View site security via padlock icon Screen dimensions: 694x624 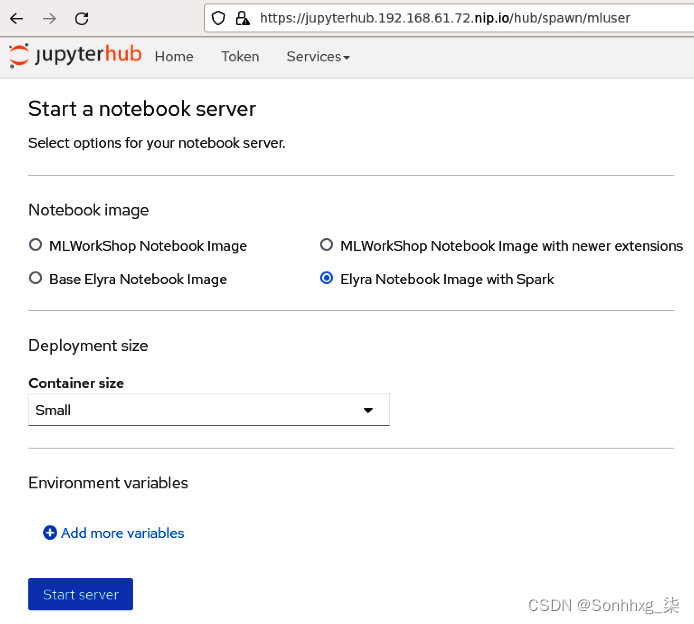coord(242,18)
